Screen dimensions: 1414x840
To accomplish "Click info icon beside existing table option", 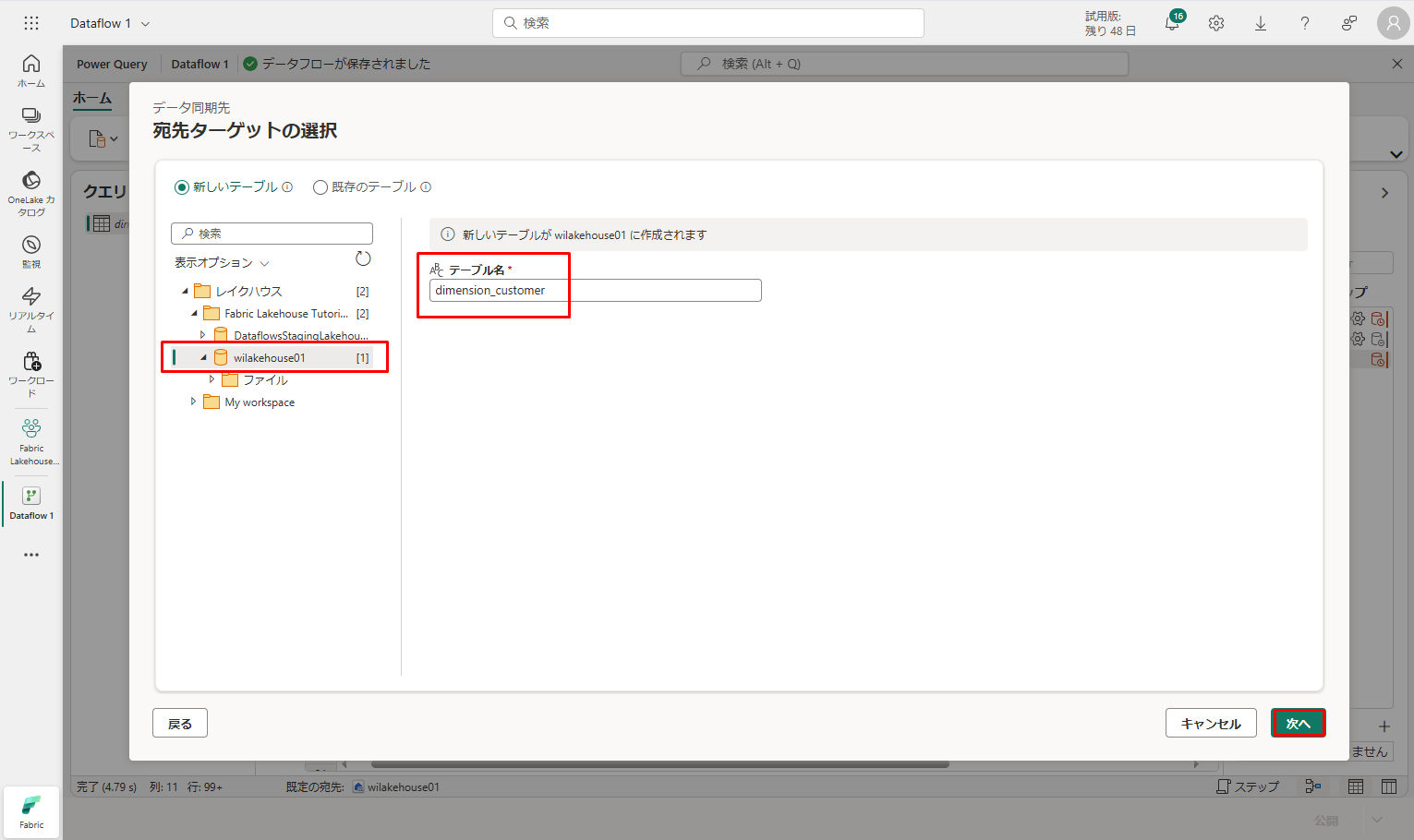I will [426, 186].
